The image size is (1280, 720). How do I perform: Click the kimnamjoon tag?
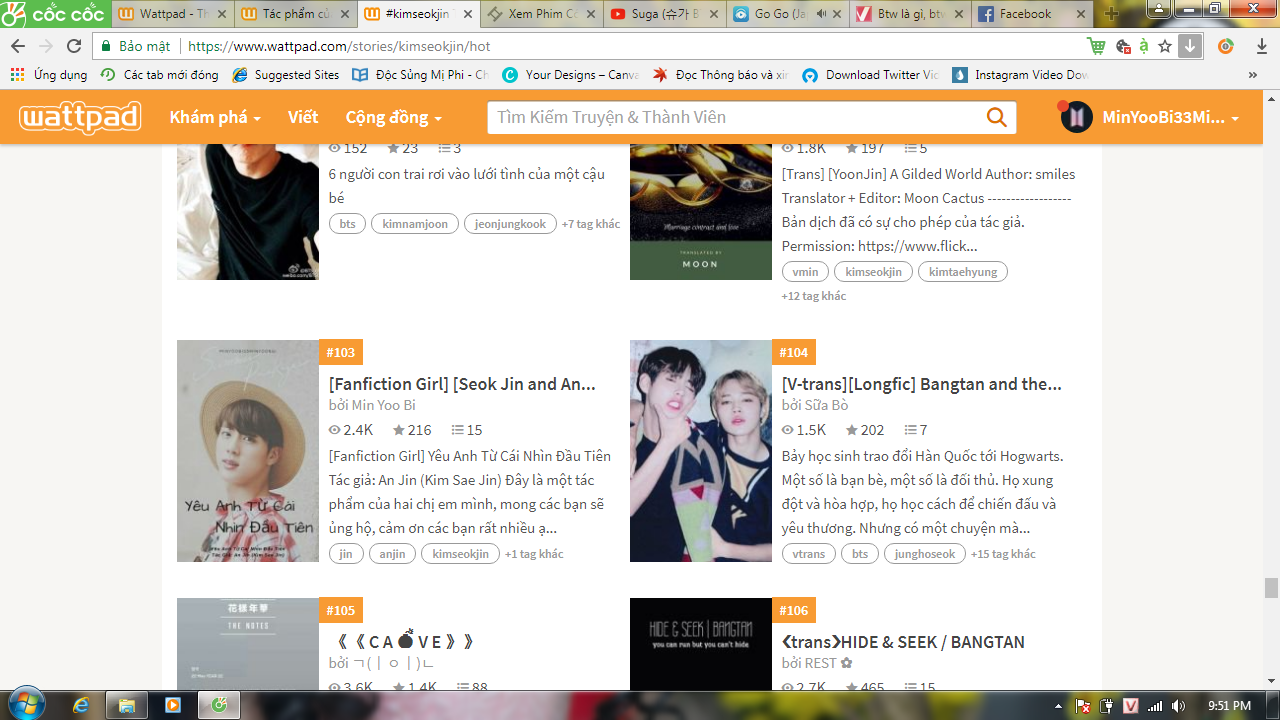[415, 224]
